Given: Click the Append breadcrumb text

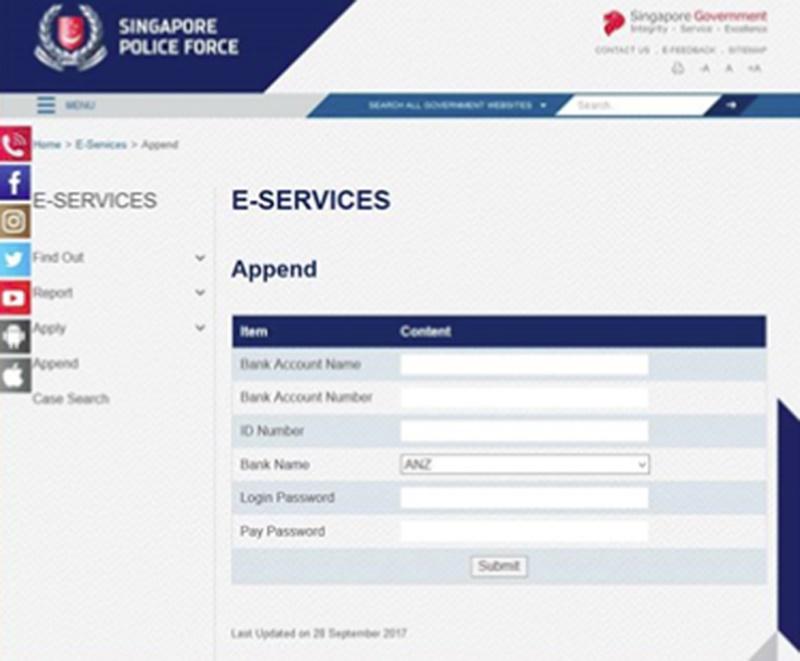Looking at the screenshot, I should pos(160,144).
